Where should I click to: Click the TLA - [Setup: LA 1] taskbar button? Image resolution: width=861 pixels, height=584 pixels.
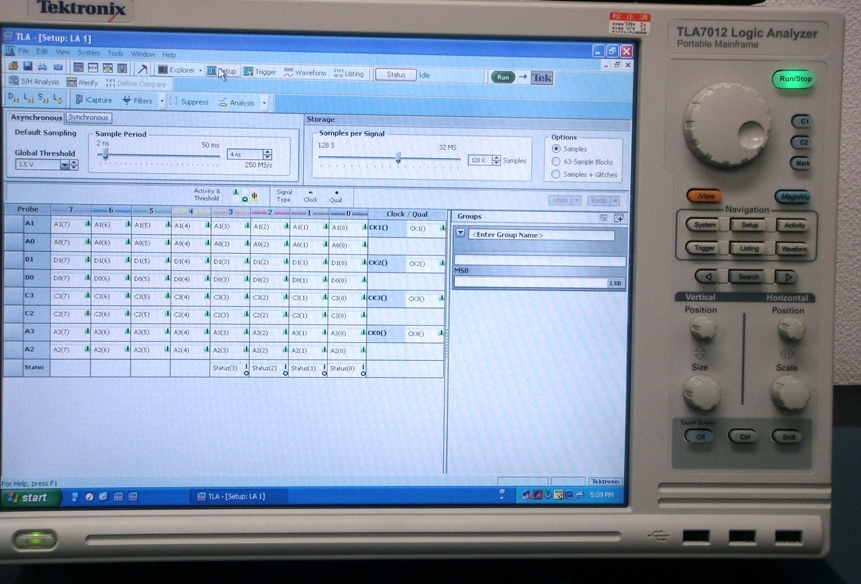pyautogui.click(x=238, y=496)
